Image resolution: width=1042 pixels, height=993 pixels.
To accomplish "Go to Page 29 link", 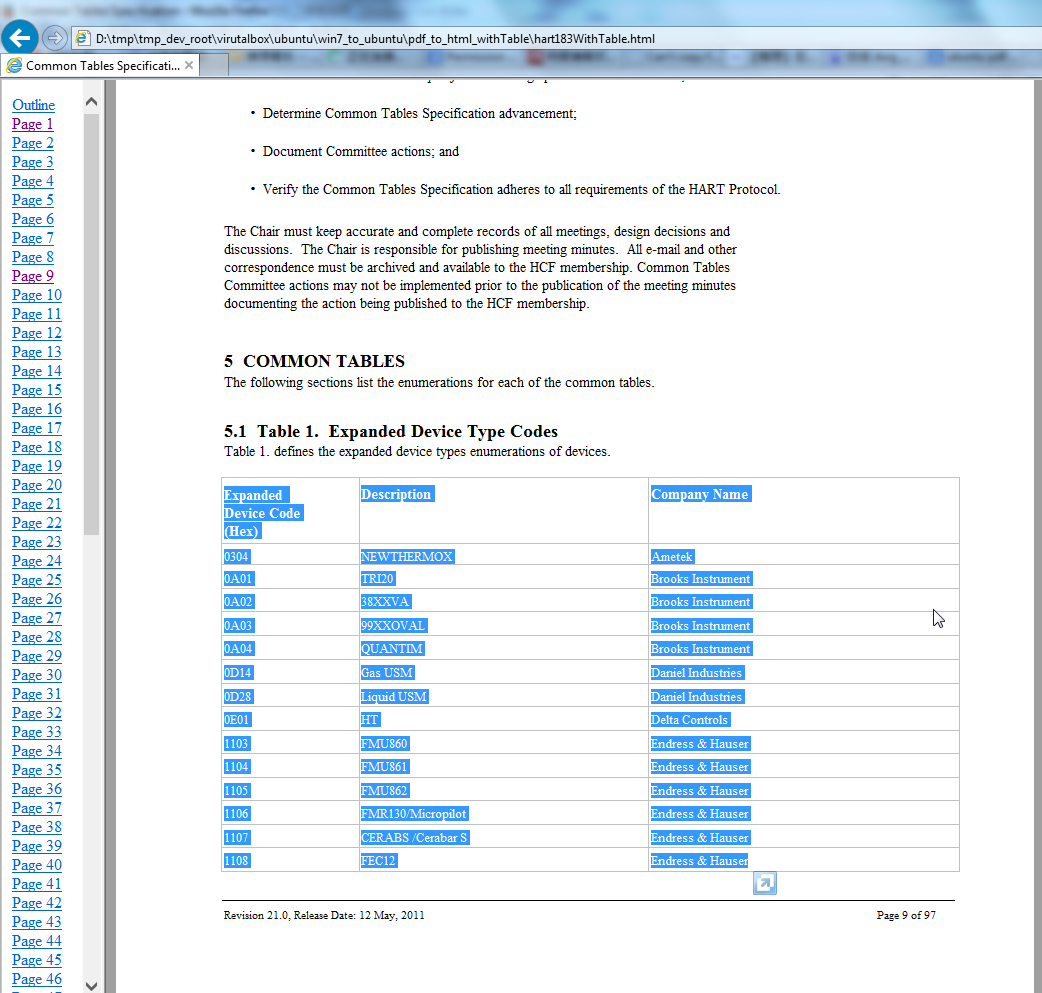I will pos(37,656).
